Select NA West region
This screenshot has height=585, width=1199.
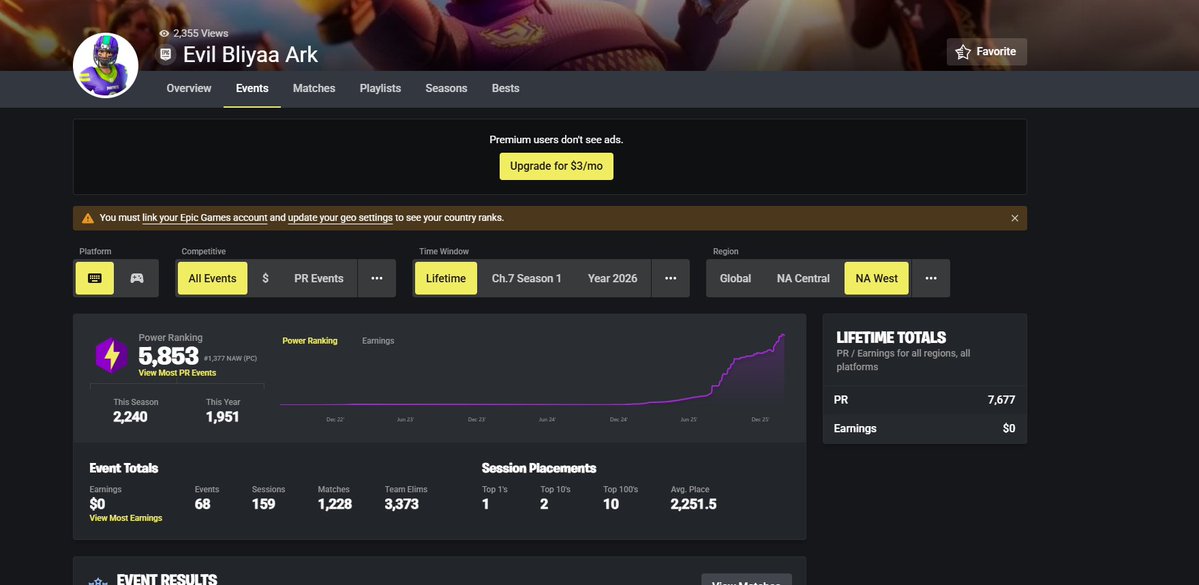click(x=876, y=278)
